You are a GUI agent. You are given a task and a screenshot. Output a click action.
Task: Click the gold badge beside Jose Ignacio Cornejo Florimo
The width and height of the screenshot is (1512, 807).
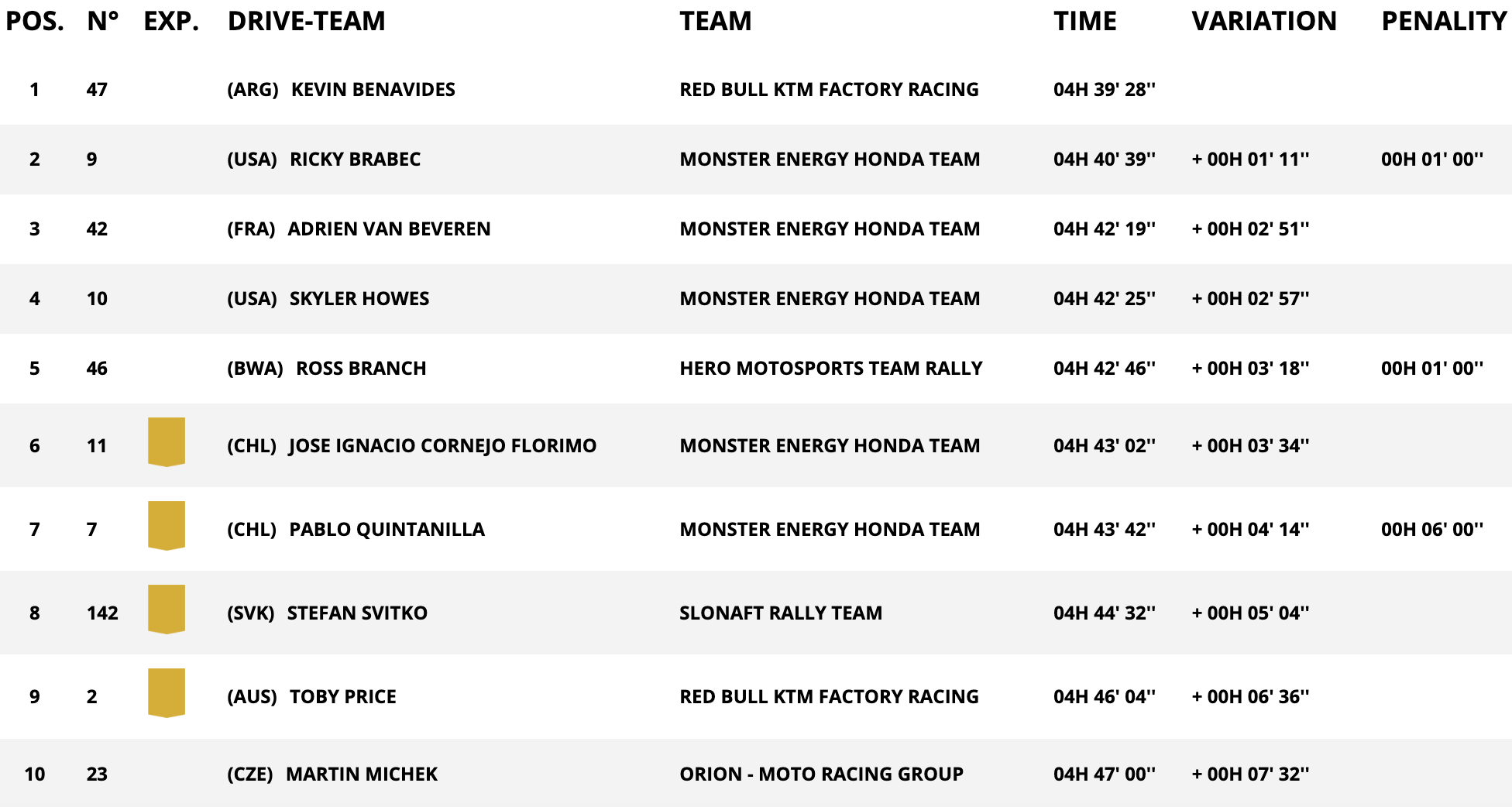point(167,442)
